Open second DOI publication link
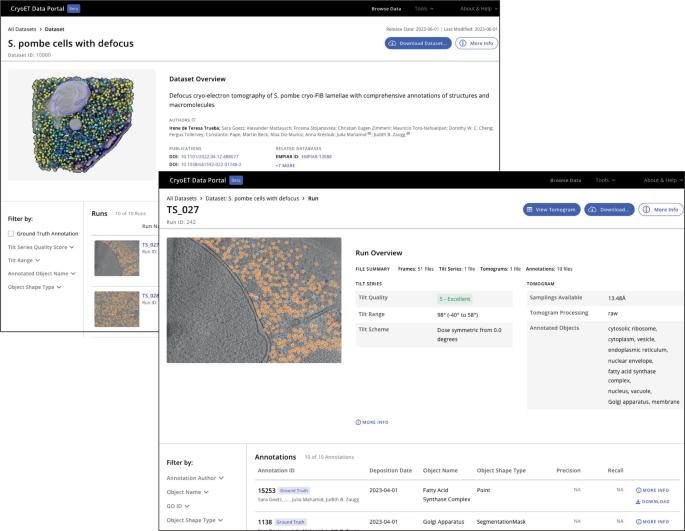The image size is (685, 531). click(x=211, y=164)
